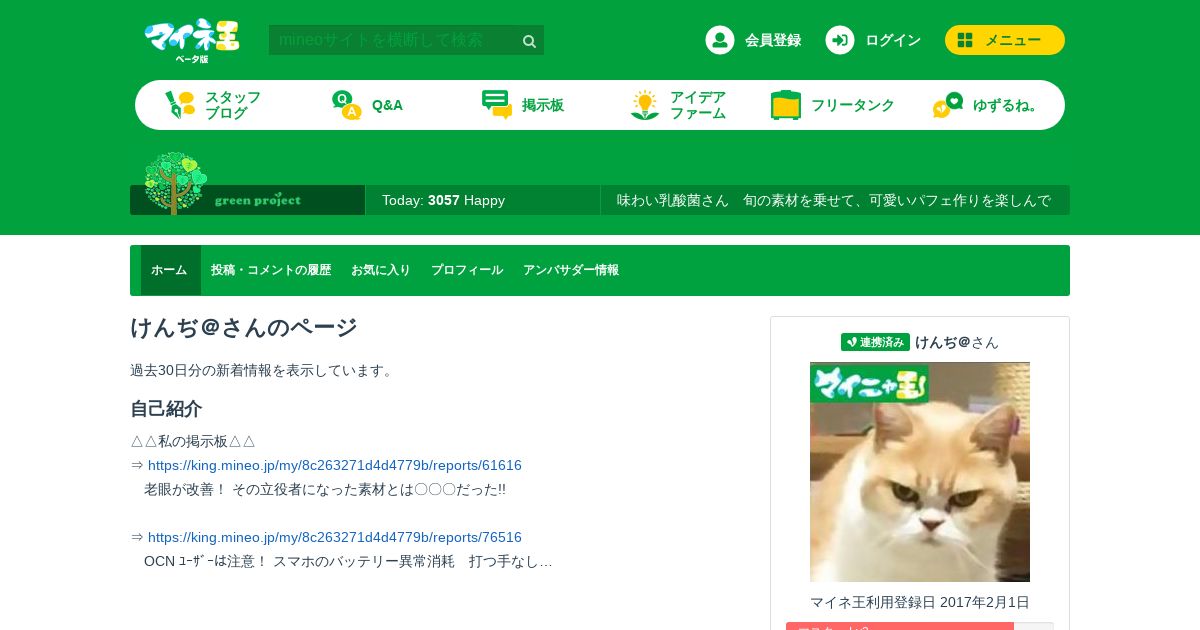Click the green project tree banner

click(247, 185)
